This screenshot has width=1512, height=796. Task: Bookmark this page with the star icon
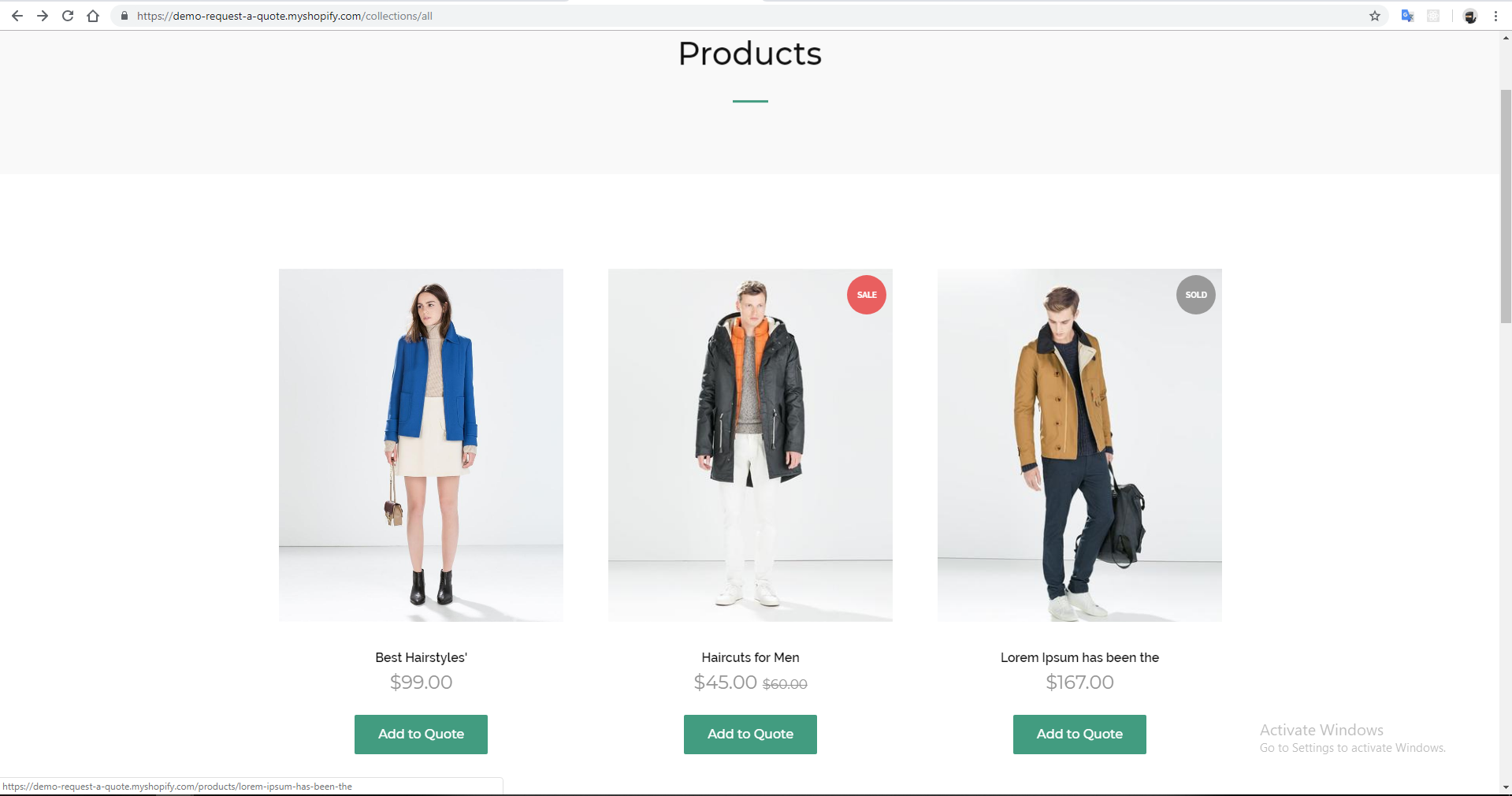pyautogui.click(x=1375, y=16)
